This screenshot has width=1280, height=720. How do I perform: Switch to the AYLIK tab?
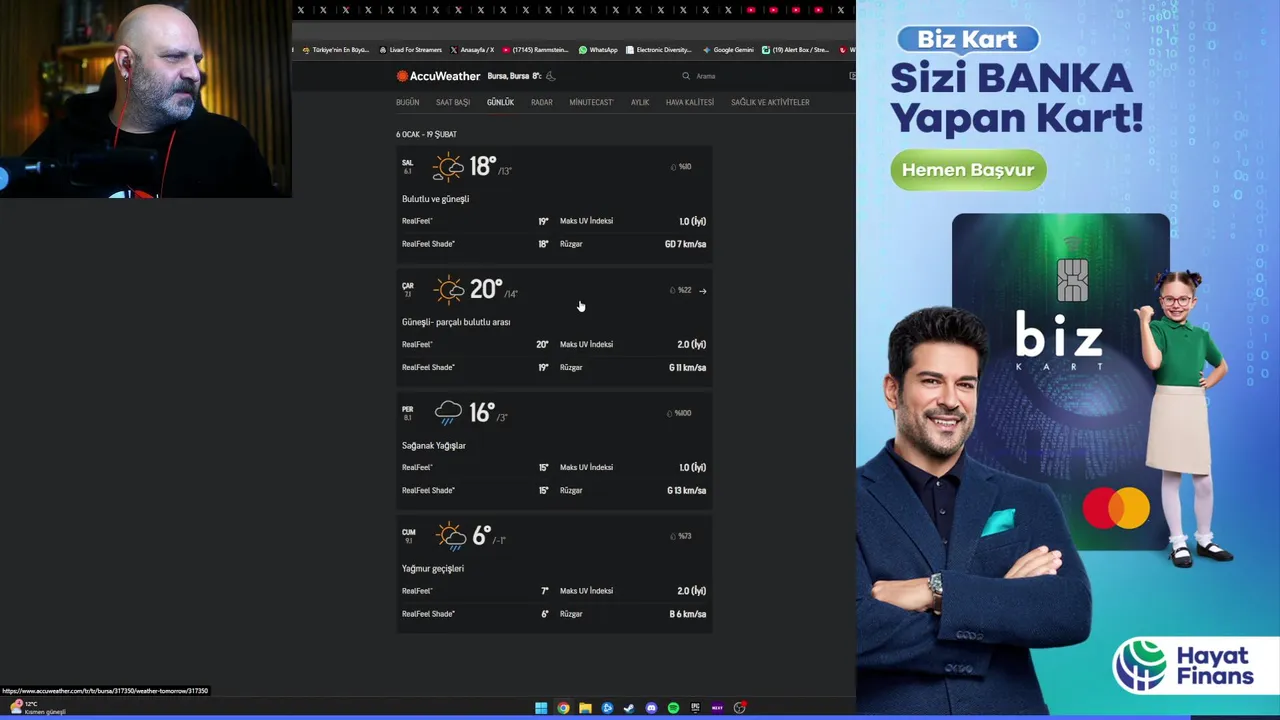(640, 102)
